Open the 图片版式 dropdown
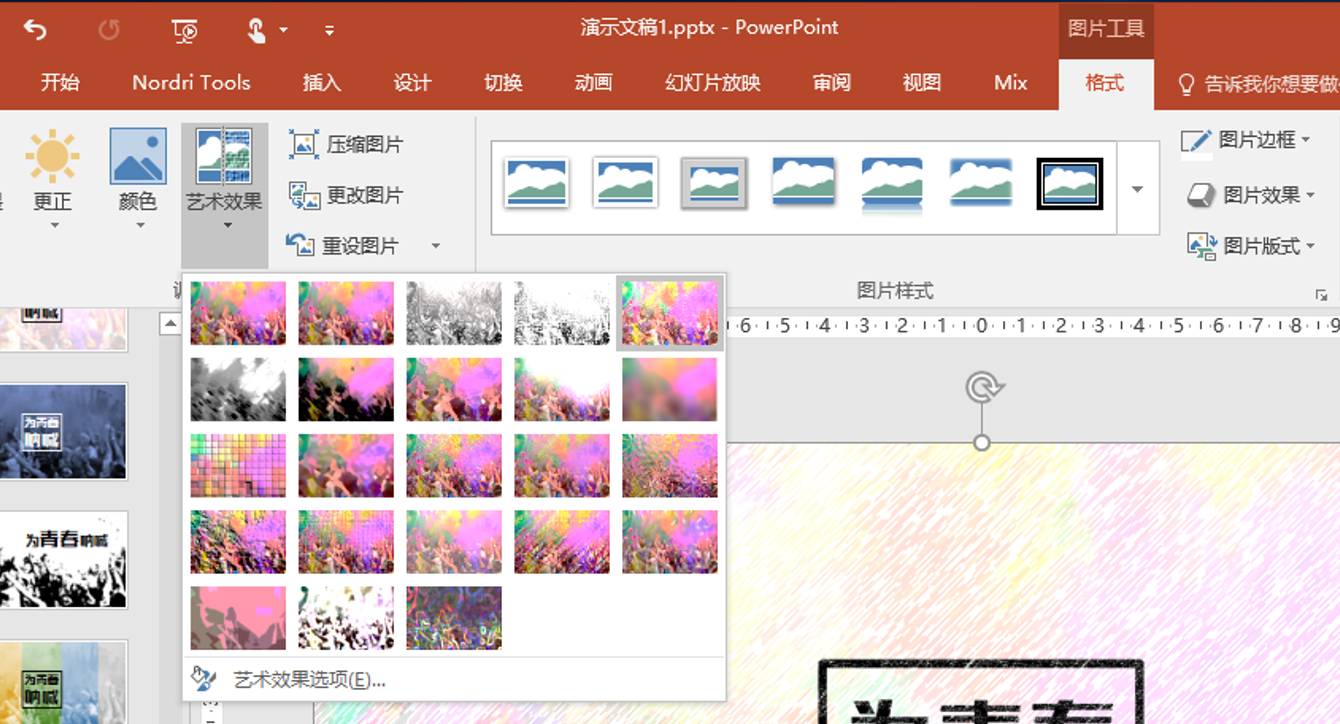Image resolution: width=1340 pixels, height=724 pixels. (1250, 245)
